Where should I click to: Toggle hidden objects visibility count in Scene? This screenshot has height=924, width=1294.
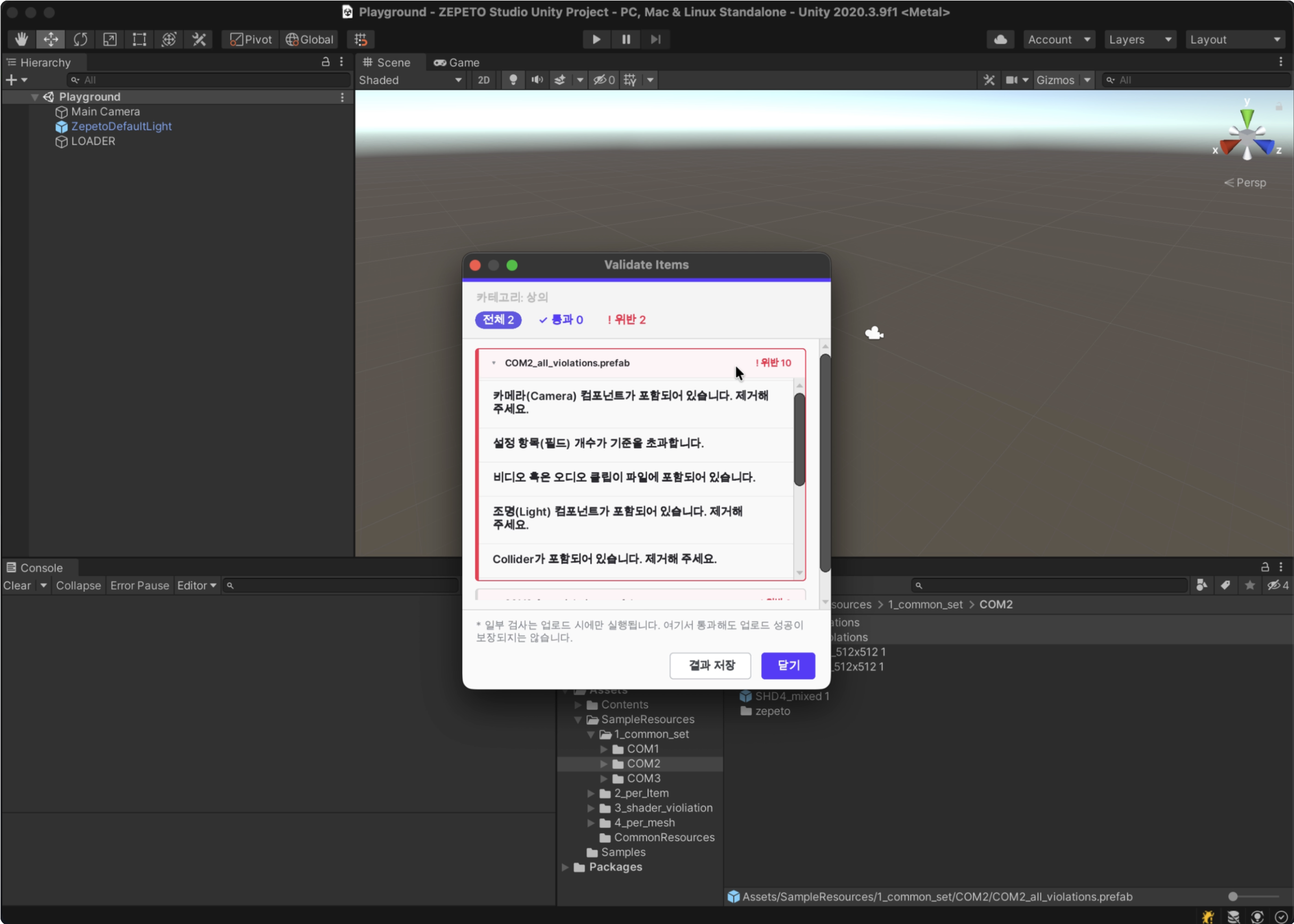[x=604, y=80]
